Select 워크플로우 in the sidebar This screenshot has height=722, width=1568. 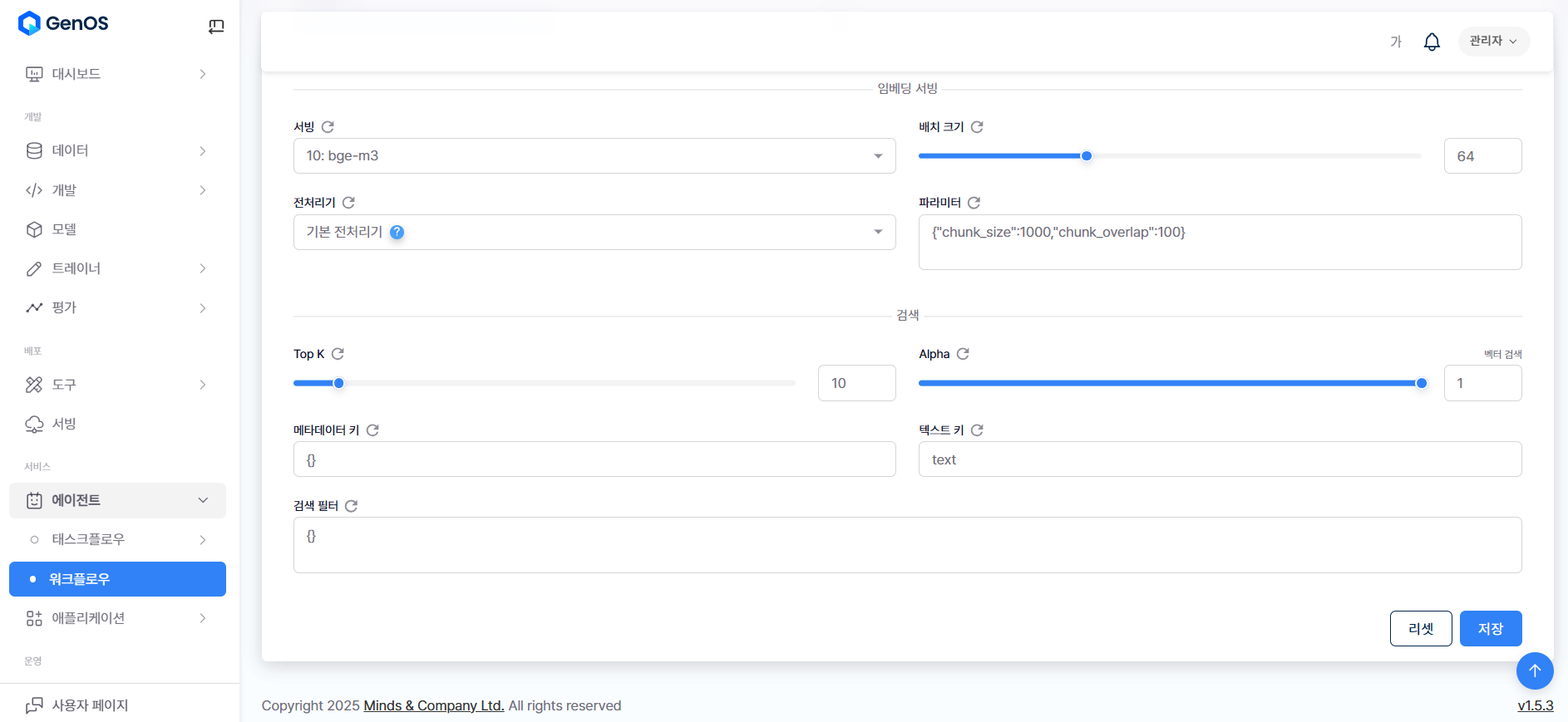pyautogui.click(x=117, y=579)
